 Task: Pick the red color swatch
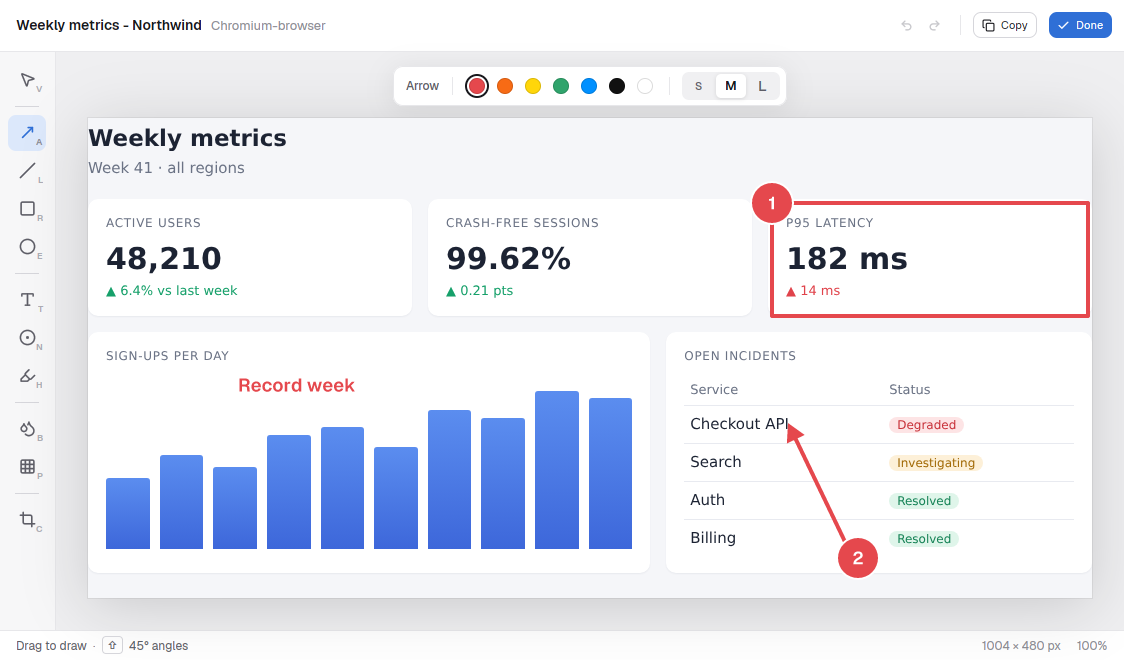coord(477,86)
